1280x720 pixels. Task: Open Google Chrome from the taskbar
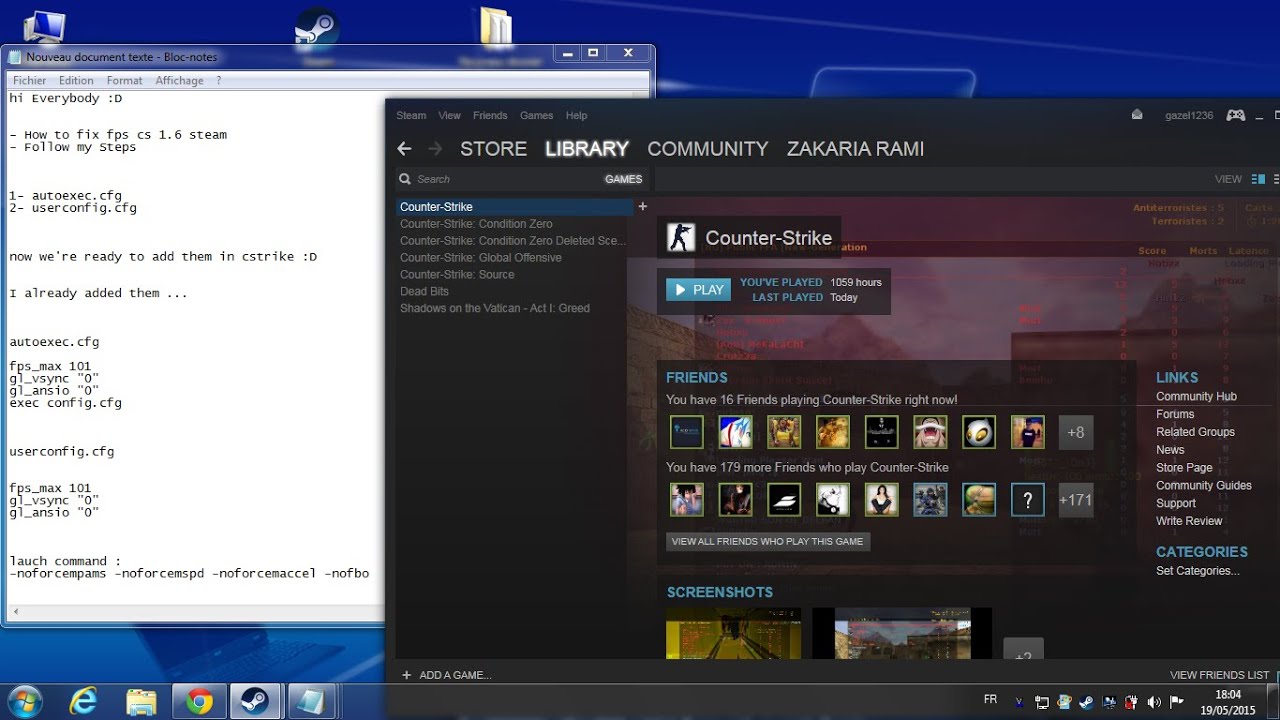199,702
